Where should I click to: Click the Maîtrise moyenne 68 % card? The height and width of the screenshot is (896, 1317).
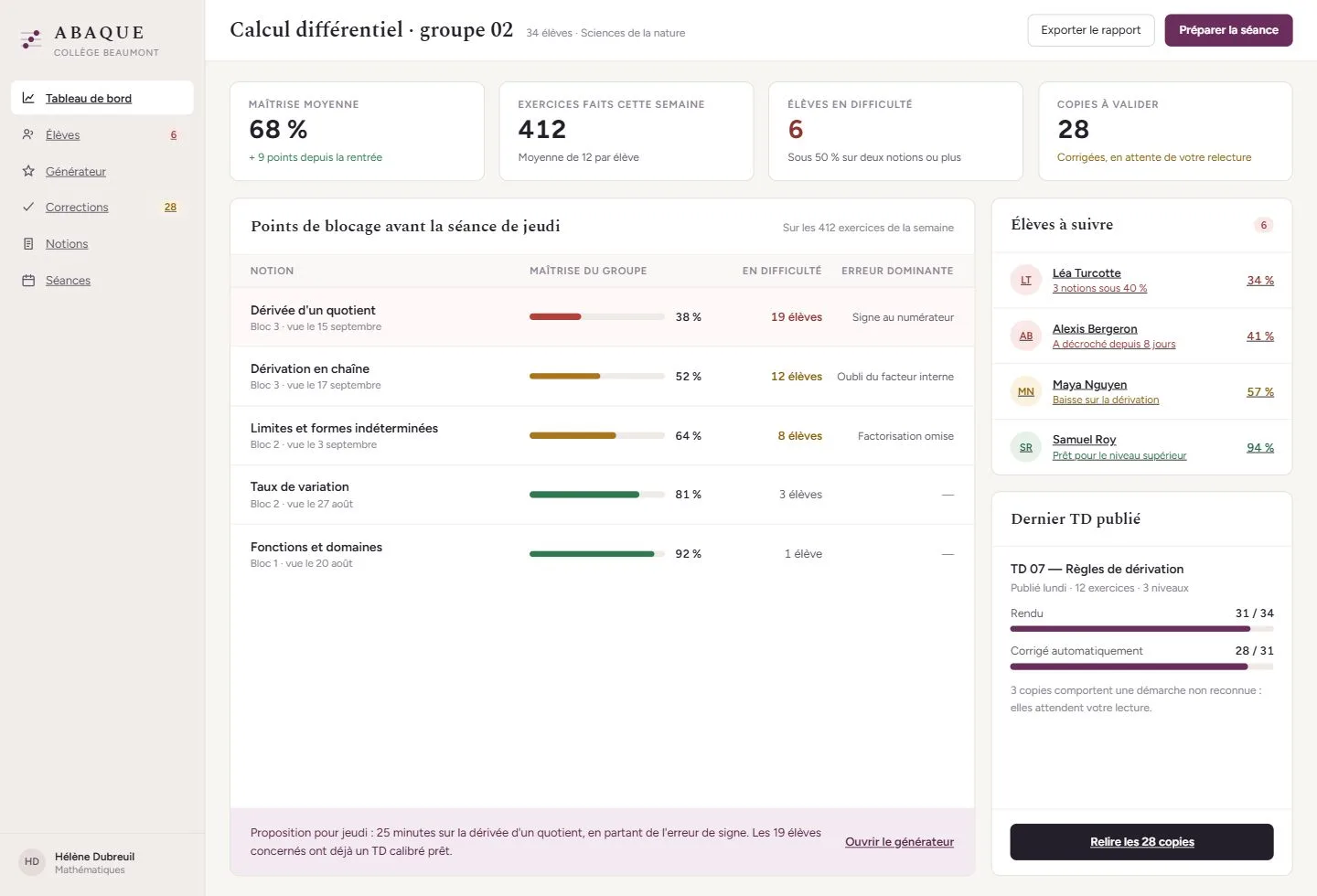point(357,132)
